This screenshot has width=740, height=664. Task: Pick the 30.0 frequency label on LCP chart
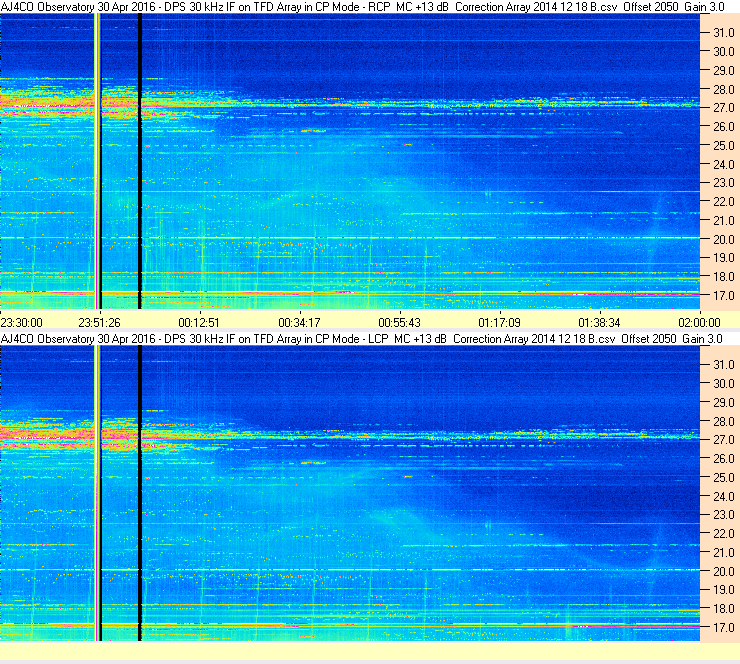pyautogui.click(x=724, y=383)
